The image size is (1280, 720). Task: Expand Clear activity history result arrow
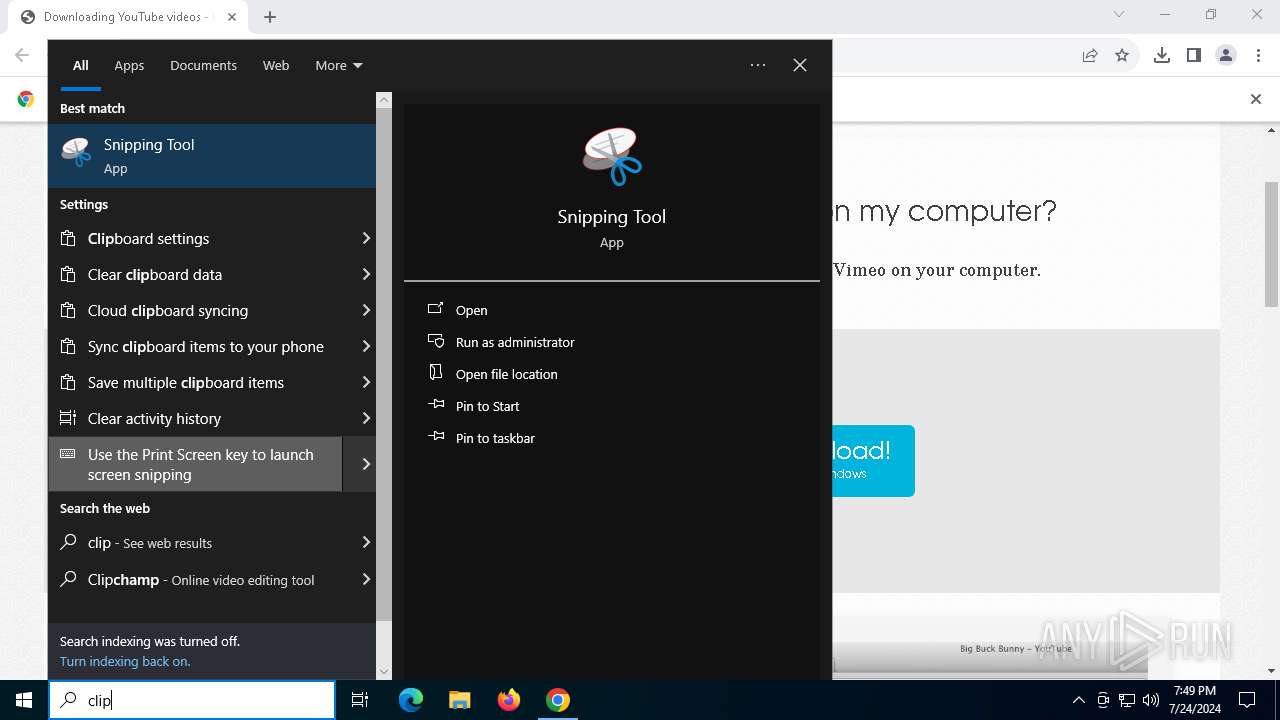click(366, 418)
